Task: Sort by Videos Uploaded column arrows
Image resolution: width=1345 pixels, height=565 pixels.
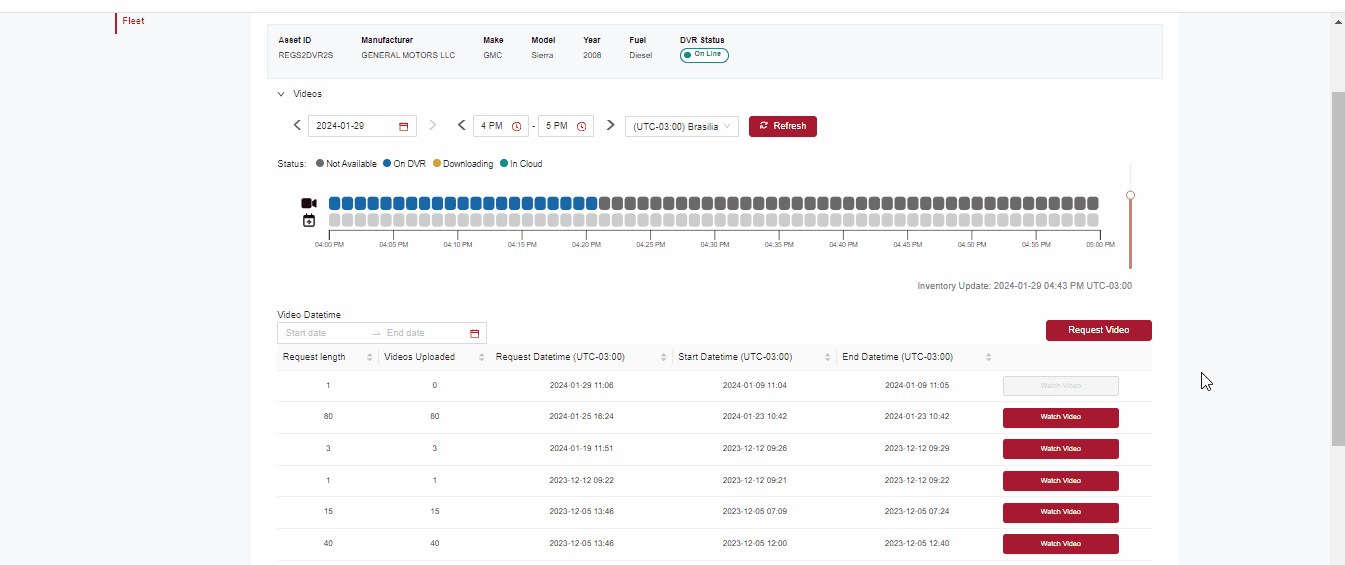Action: (483, 357)
